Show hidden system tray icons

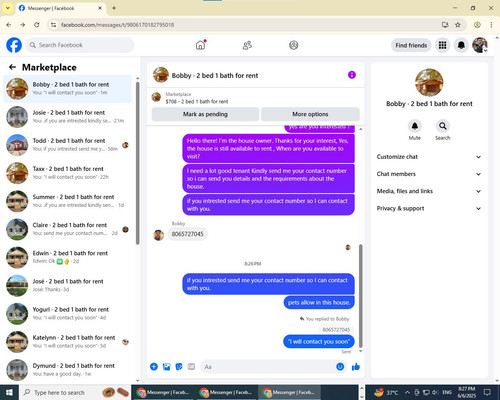pyautogui.click(x=407, y=392)
